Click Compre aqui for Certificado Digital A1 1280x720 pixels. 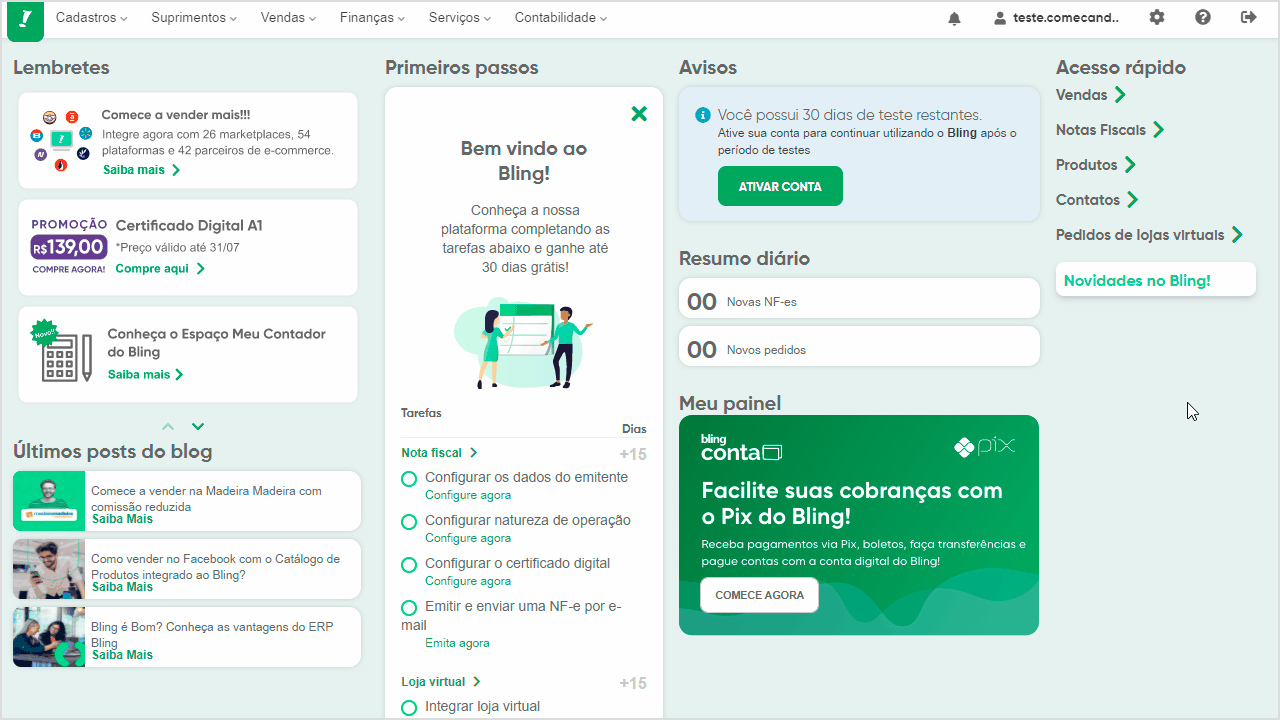click(x=160, y=269)
